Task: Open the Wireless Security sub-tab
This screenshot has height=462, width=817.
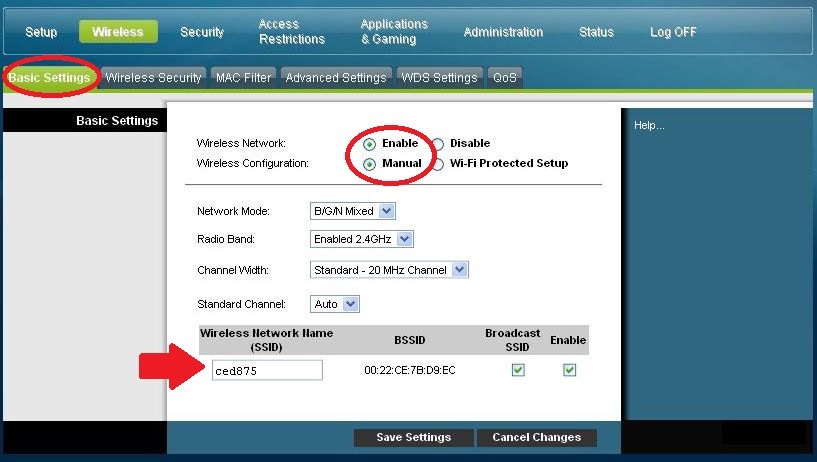Action: pyautogui.click(x=153, y=78)
